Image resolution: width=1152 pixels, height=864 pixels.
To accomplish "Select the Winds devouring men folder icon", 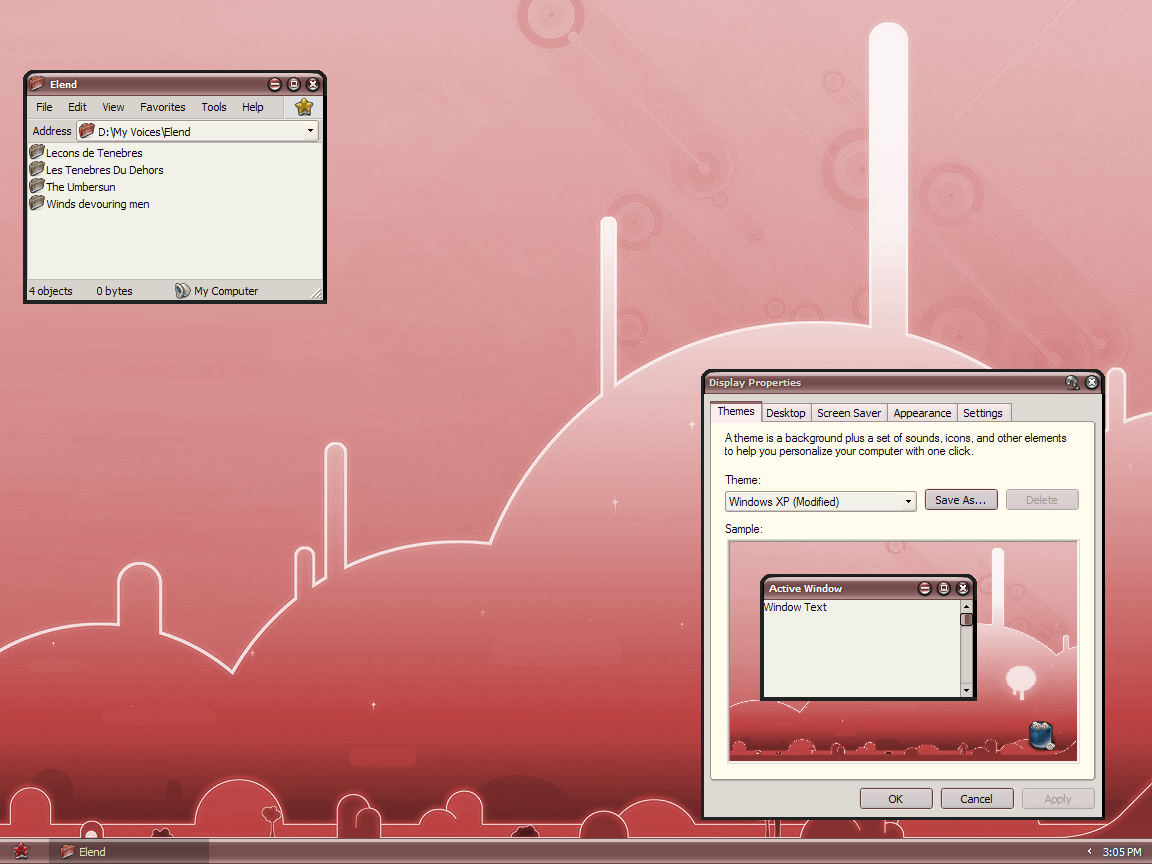I will (37, 203).
